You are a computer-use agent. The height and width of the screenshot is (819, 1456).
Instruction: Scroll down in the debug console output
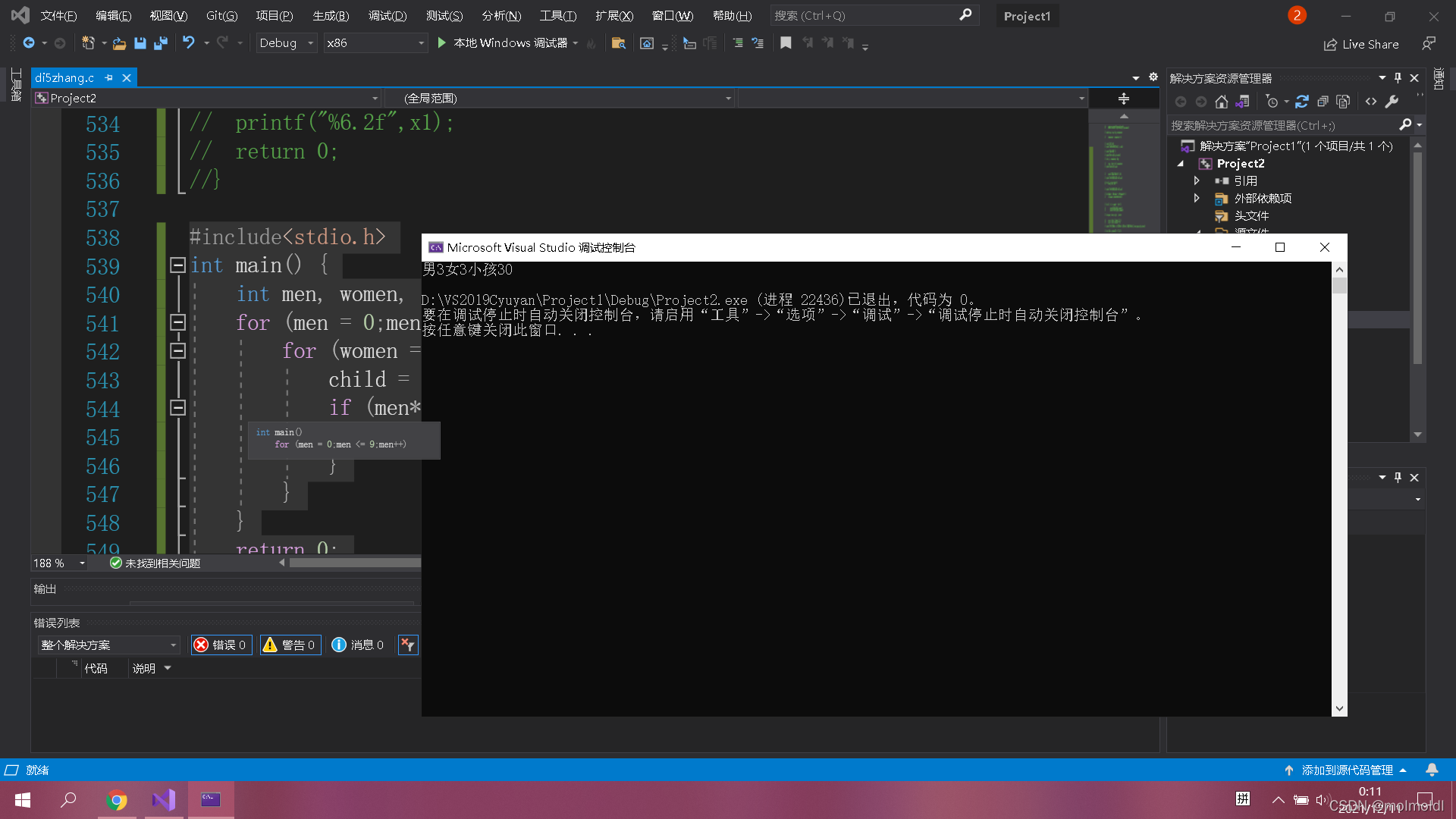click(1338, 710)
